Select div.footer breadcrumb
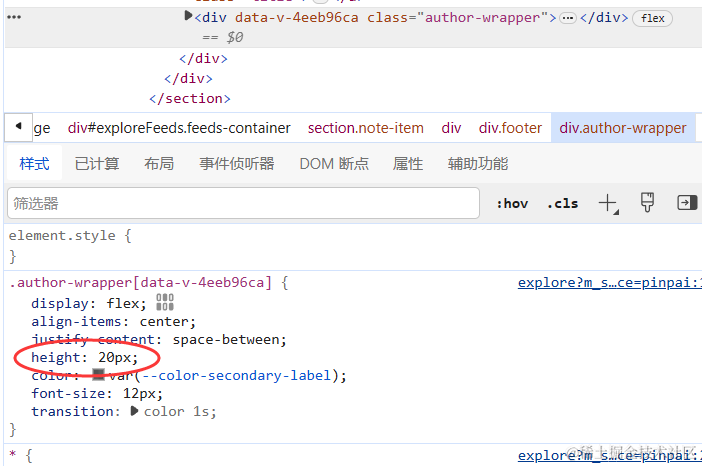Viewport: 702px width, 466px height. (x=510, y=128)
